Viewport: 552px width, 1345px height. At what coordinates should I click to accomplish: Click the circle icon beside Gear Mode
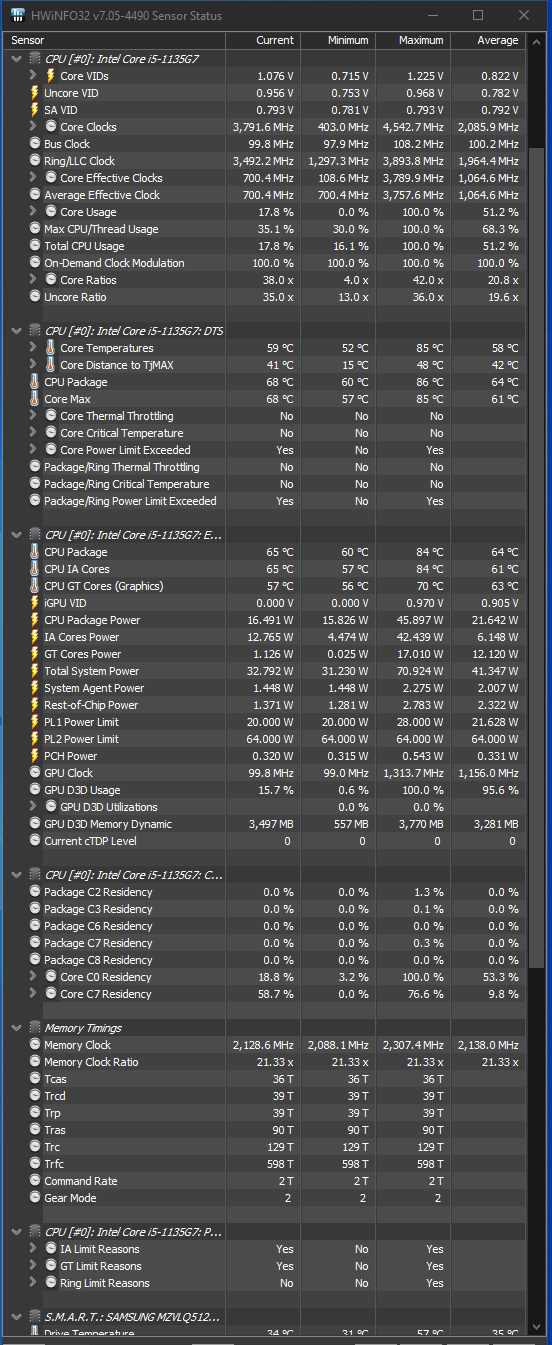coord(35,1198)
